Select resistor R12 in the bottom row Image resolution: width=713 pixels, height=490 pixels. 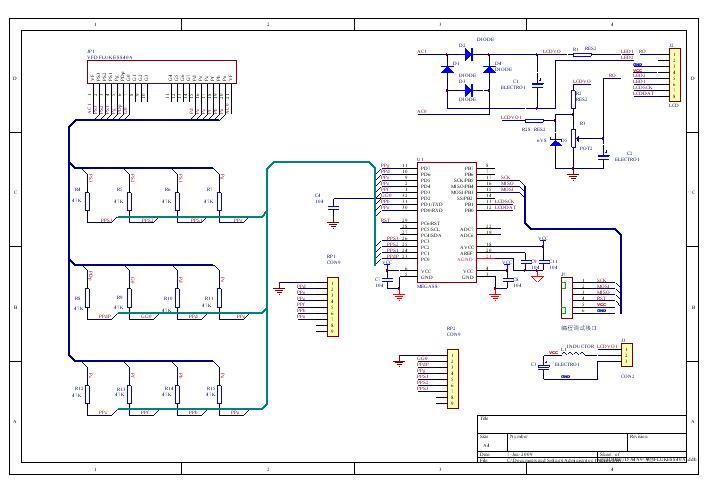(x=87, y=395)
